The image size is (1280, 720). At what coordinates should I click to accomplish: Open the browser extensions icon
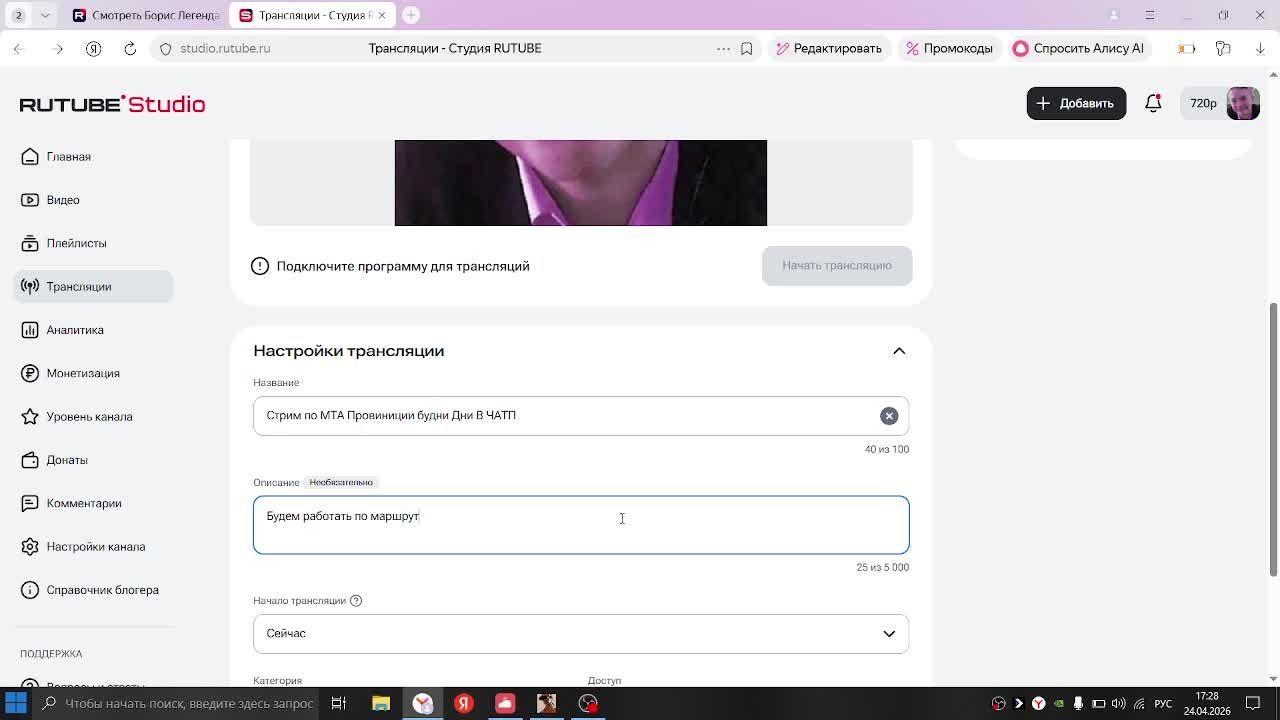pyautogui.click(x=1223, y=48)
